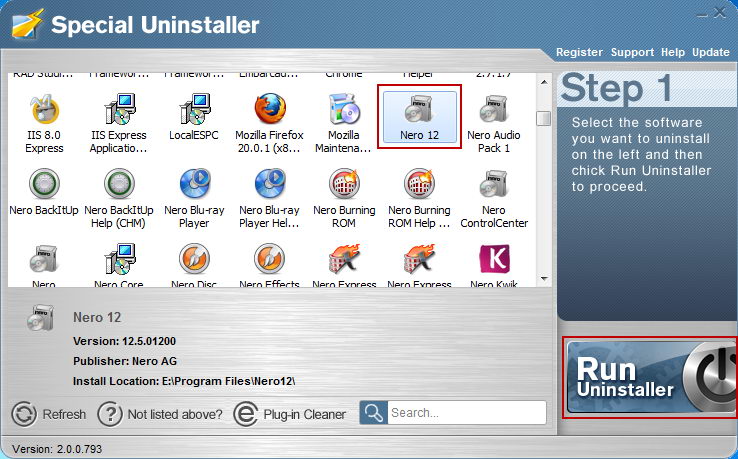Open the Plug-in Cleaner tool
The width and height of the screenshot is (738, 459).
(x=289, y=414)
